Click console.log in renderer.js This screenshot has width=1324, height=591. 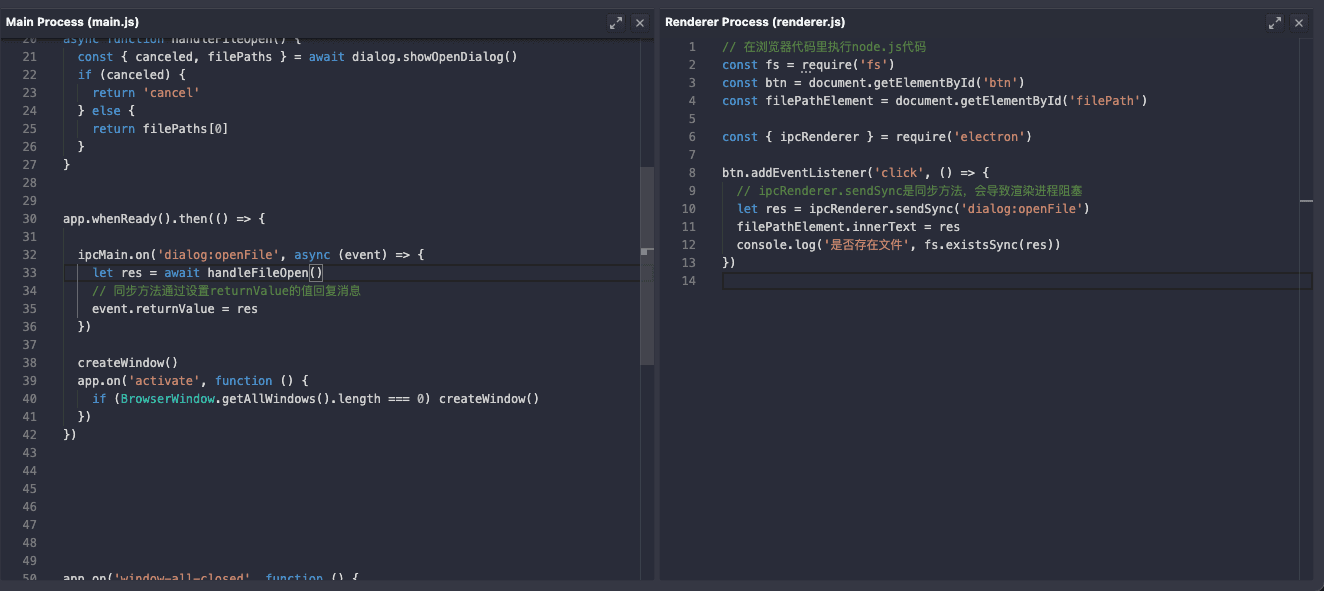pyautogui.click(x=776, y=245)
